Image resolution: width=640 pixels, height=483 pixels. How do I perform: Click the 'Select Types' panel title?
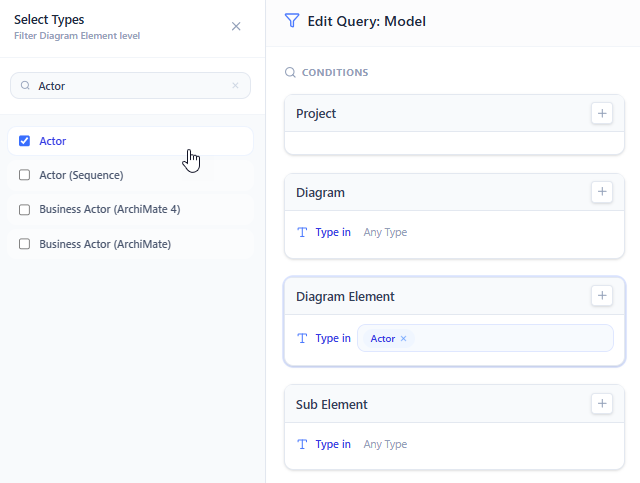(x=49, y=20)
